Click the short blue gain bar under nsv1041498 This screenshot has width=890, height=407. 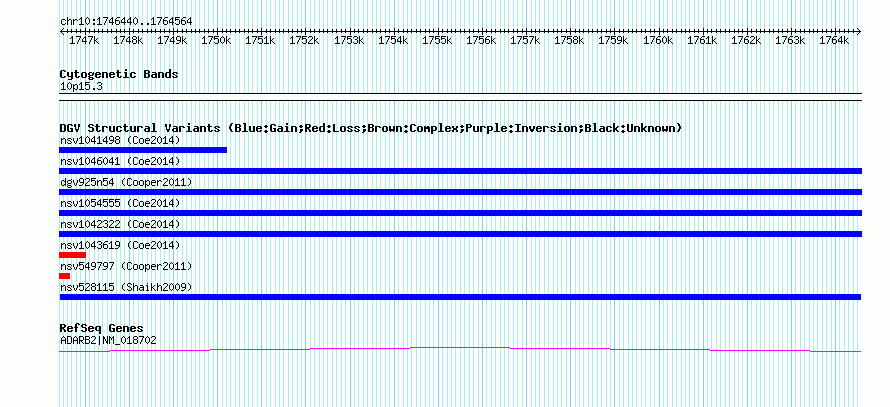[143, 150]
